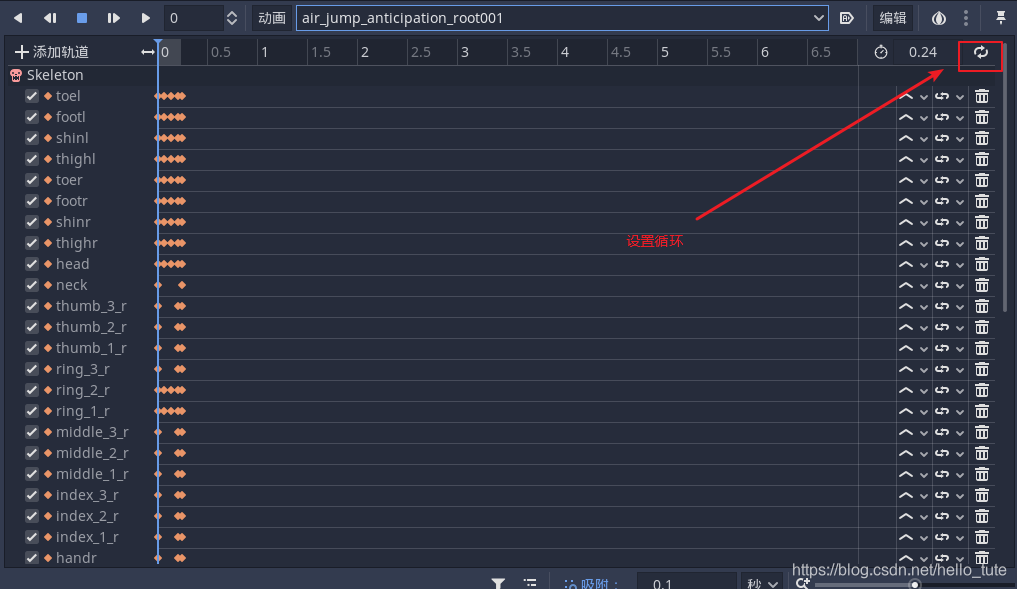The width and height of the screenshot is (1017, 589).
Task: Delete the neck track
Action: pyautogui.click(x=982, y=285)
